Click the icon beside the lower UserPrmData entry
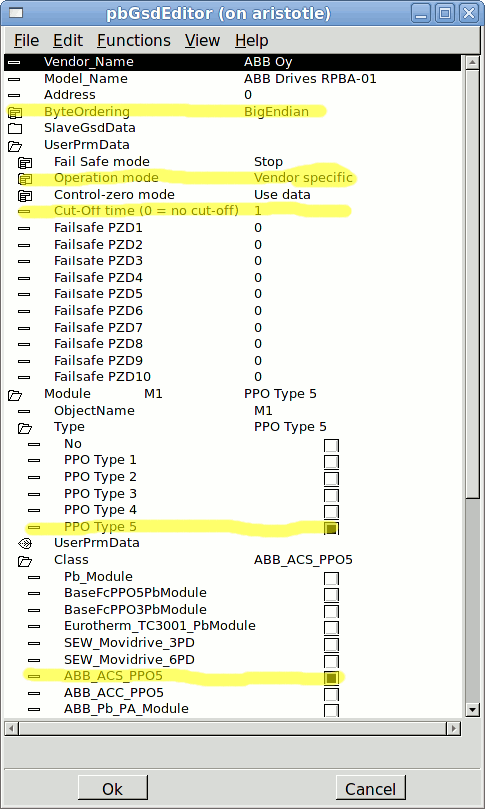Viewport: 485px width, 809px height. click(25, 543)
